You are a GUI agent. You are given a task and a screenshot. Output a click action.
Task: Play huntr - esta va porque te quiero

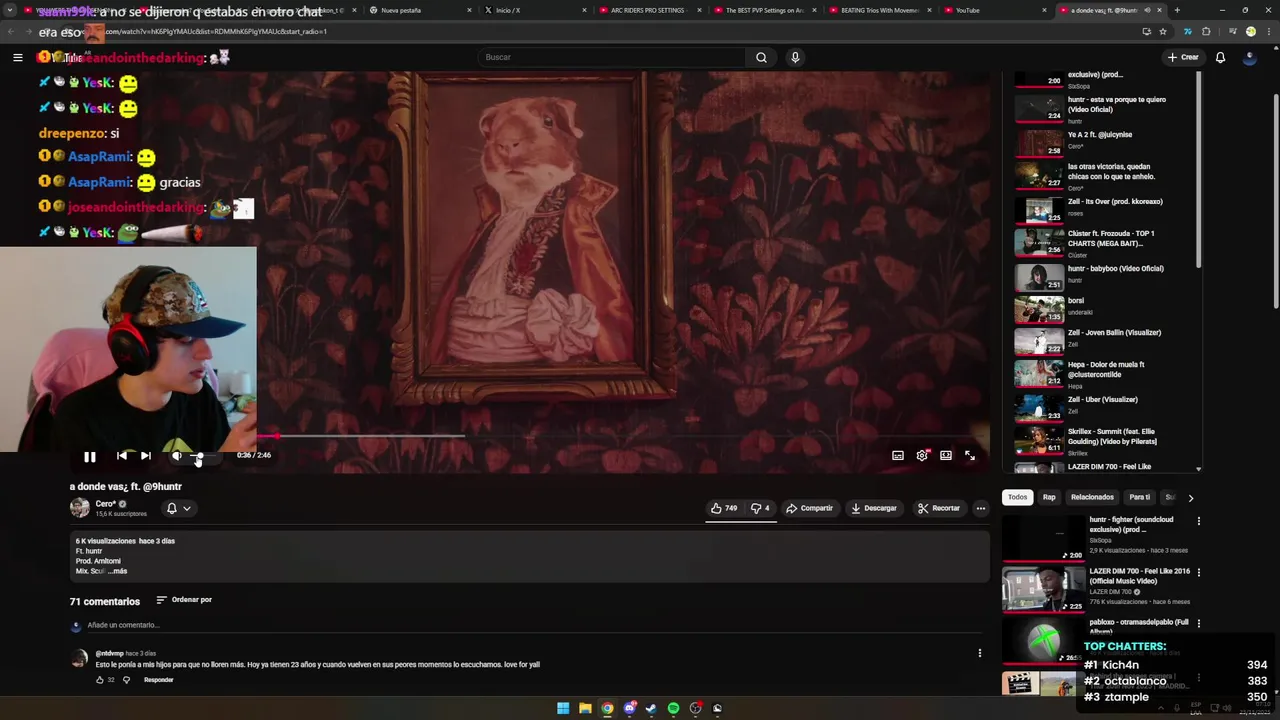[x=1105, y=109]
